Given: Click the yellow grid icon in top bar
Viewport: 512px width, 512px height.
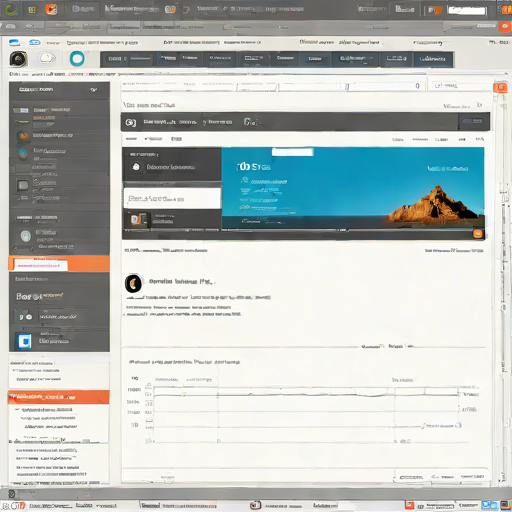Looking at the screenshot, I should [32, 10].
